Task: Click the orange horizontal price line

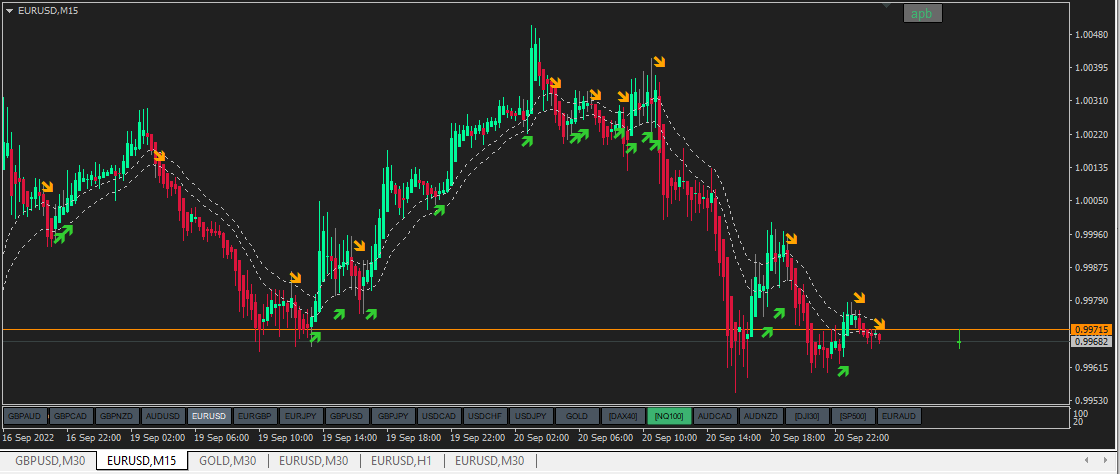Action: tap(536, 330)
